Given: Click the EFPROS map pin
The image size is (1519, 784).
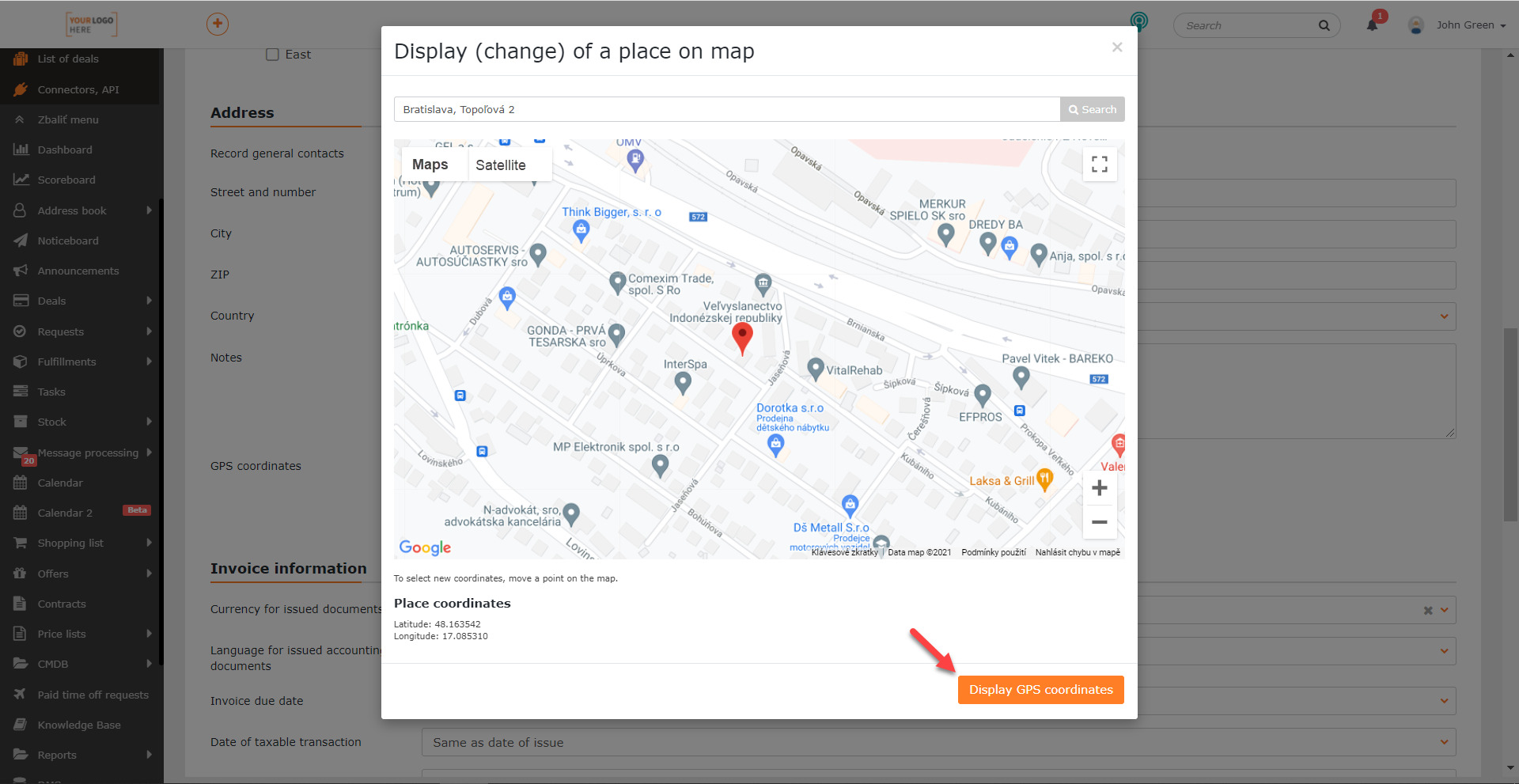Looking at the screenshot, I should pos(983,395).
